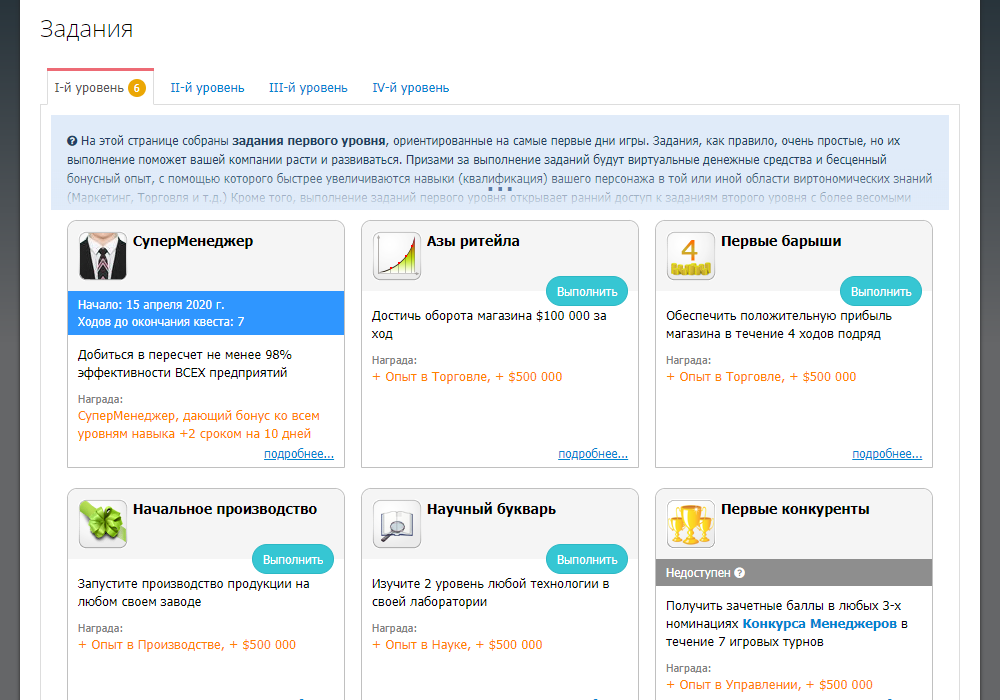Viewport: 1000px width, 700px height.
Task: Open подробнее link in СуперМенеджер card
Action: coord(298,454)
